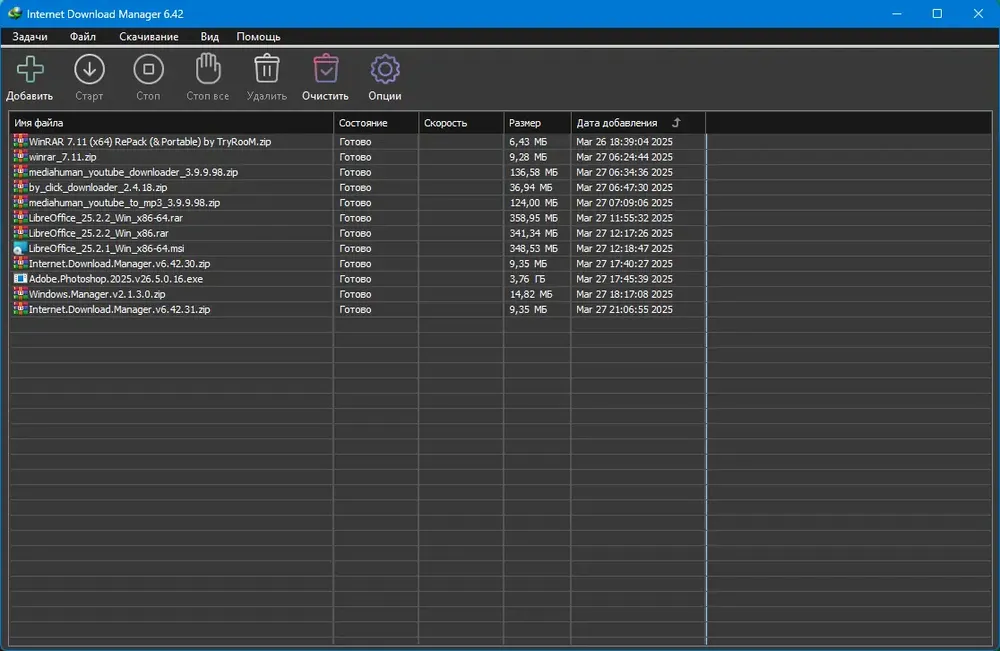The image size is (1000, 651).
Task: Click the IDM logo in the title bar
Action: click(14, 13)
